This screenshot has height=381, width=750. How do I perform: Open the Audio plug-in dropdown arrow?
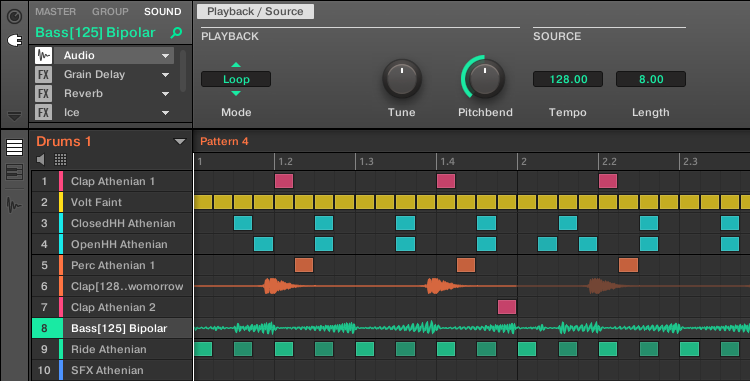165,56
